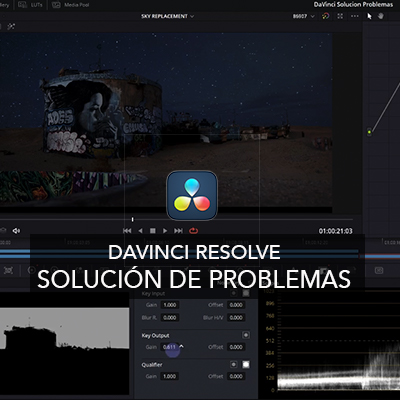Viewport: 400px width, 400px height.
Task: Click the Blur R. value field
Action: 170,318
